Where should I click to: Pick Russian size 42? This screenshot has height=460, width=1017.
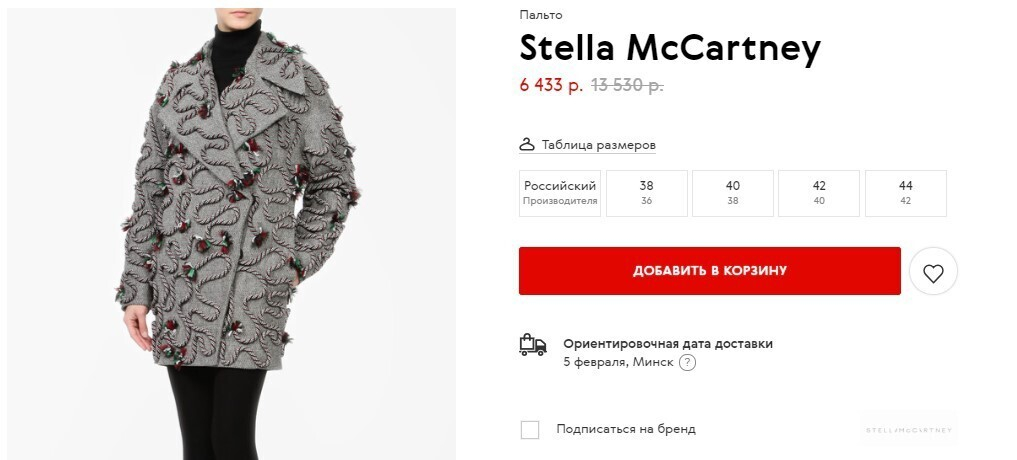[x=819, y=193]
